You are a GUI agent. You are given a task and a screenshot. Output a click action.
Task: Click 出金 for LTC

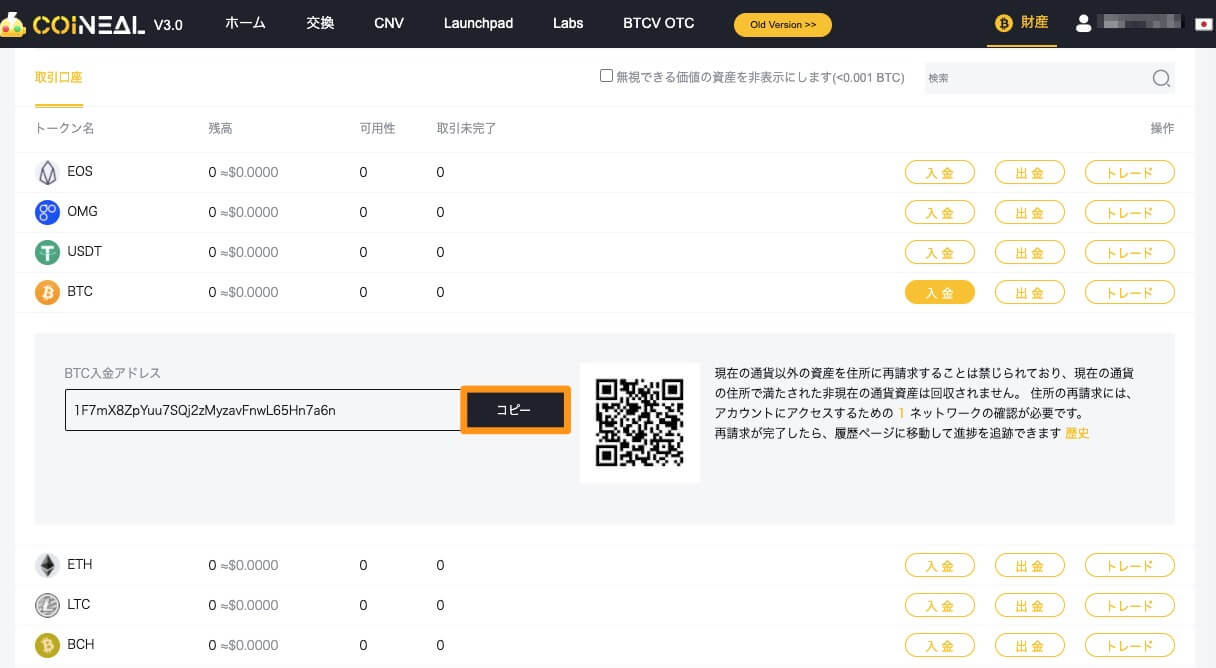coord(1029,605)
